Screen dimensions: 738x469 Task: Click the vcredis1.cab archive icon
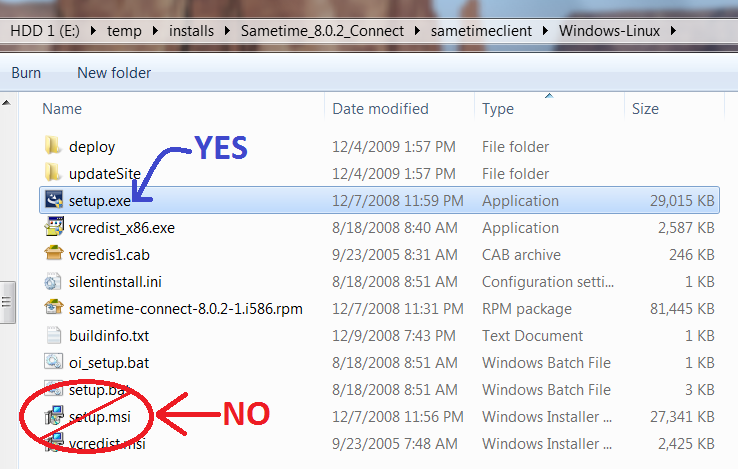54,255
